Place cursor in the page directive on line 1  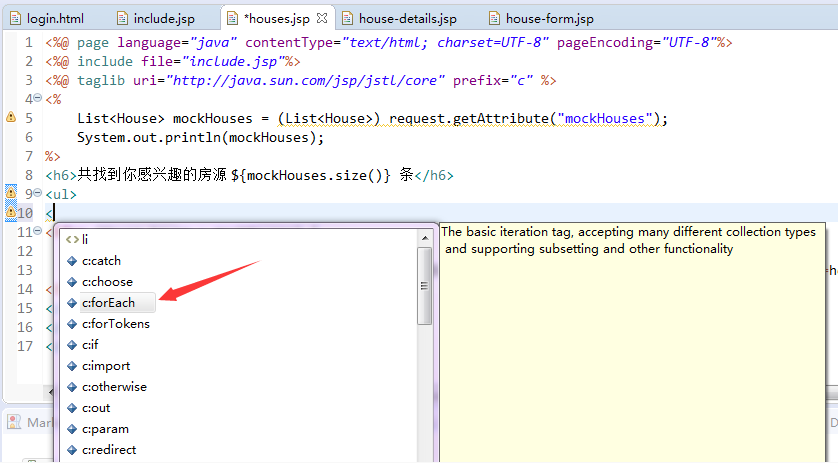point(389,42)
